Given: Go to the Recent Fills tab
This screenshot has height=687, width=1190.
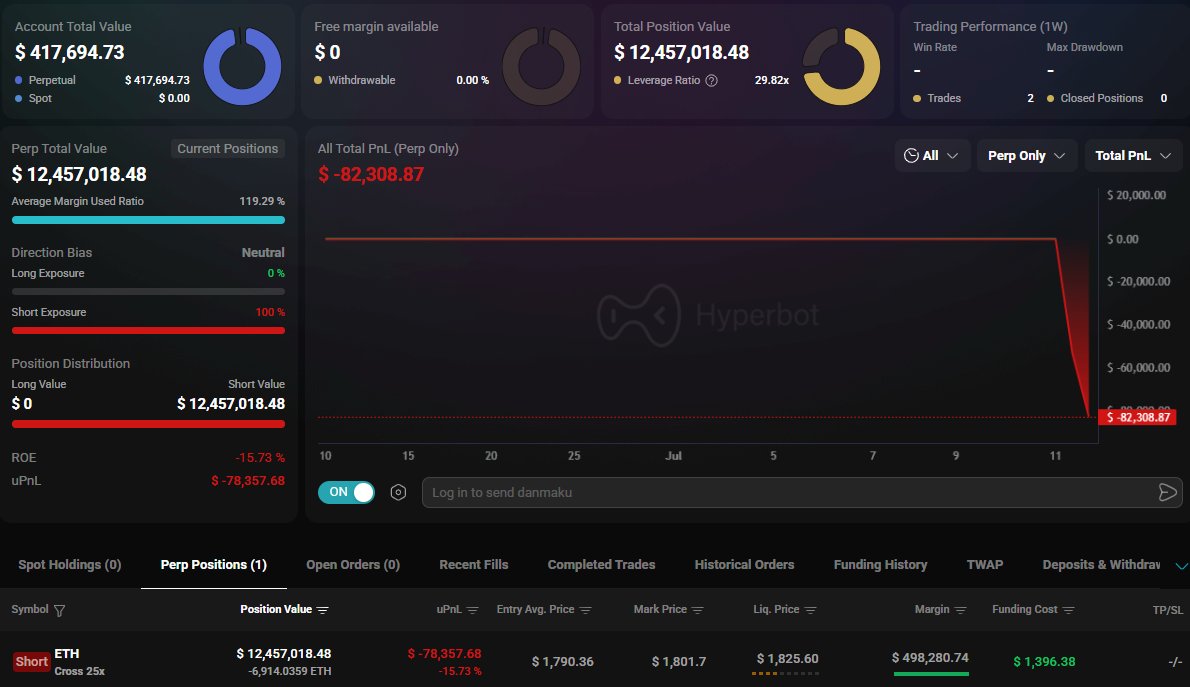Looking at the screenshot, I should pos(474,565).
